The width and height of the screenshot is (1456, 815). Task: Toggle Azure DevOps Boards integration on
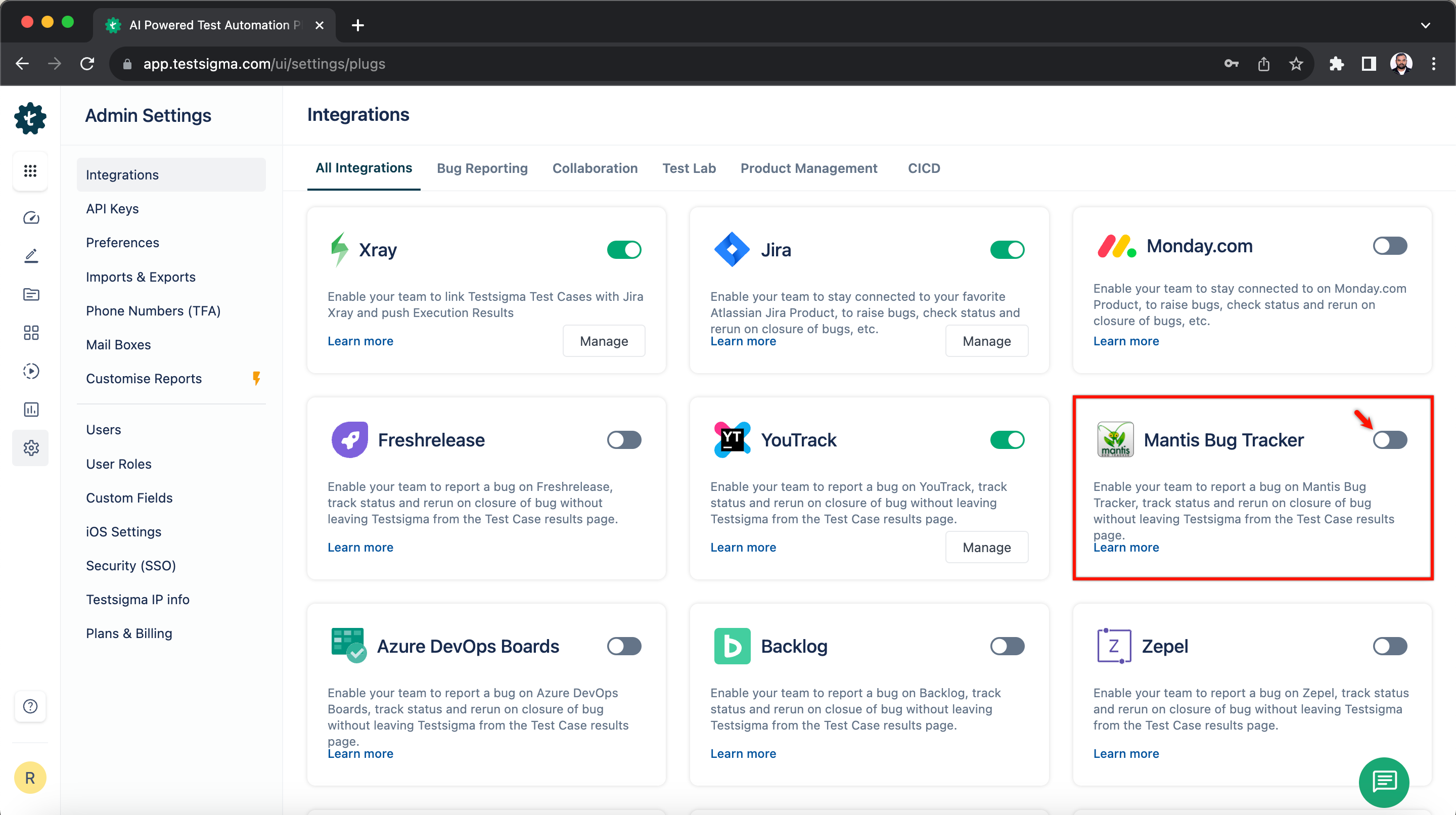[x=624, y=646]
